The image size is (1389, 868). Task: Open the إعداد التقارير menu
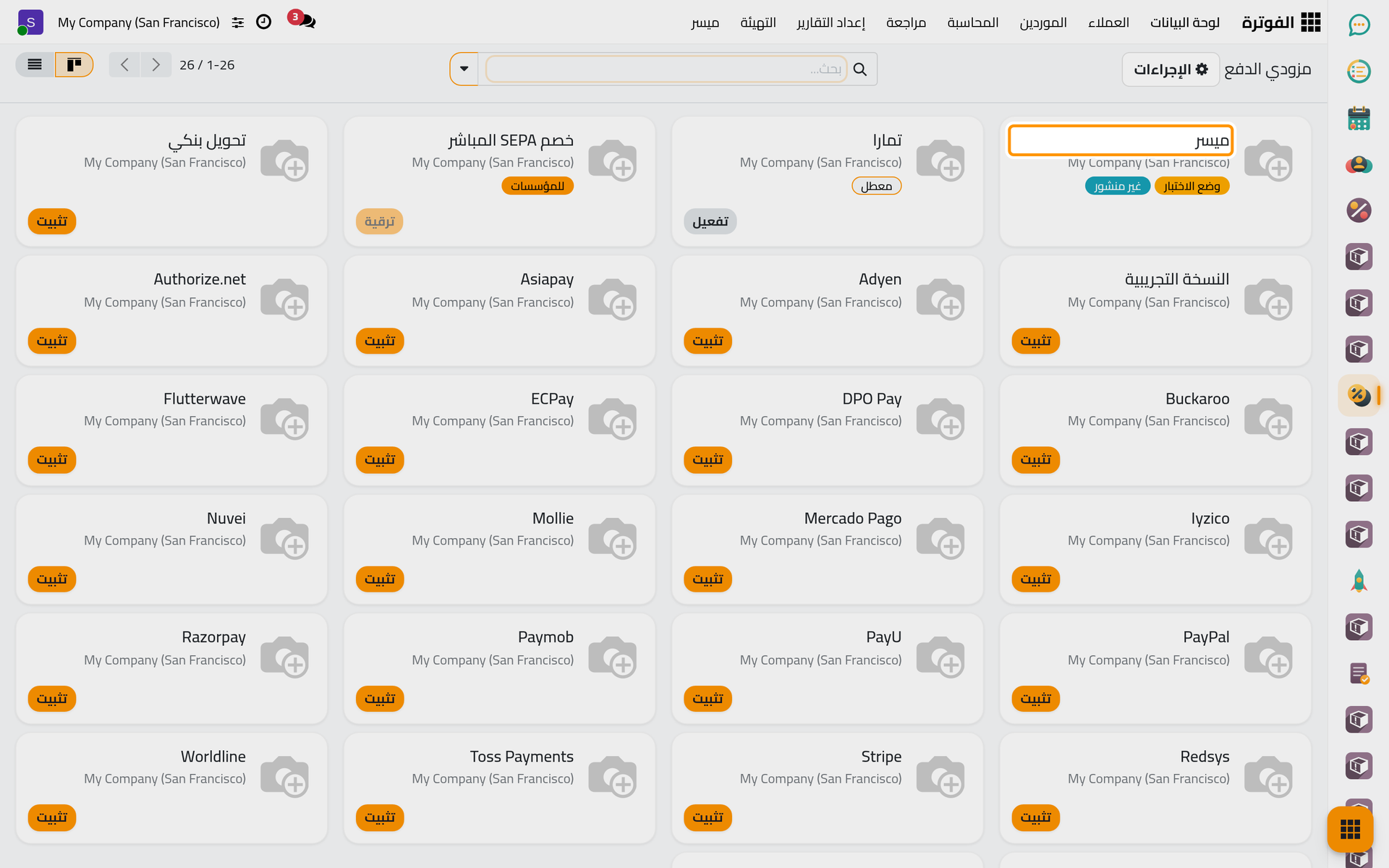coord(831,22)
